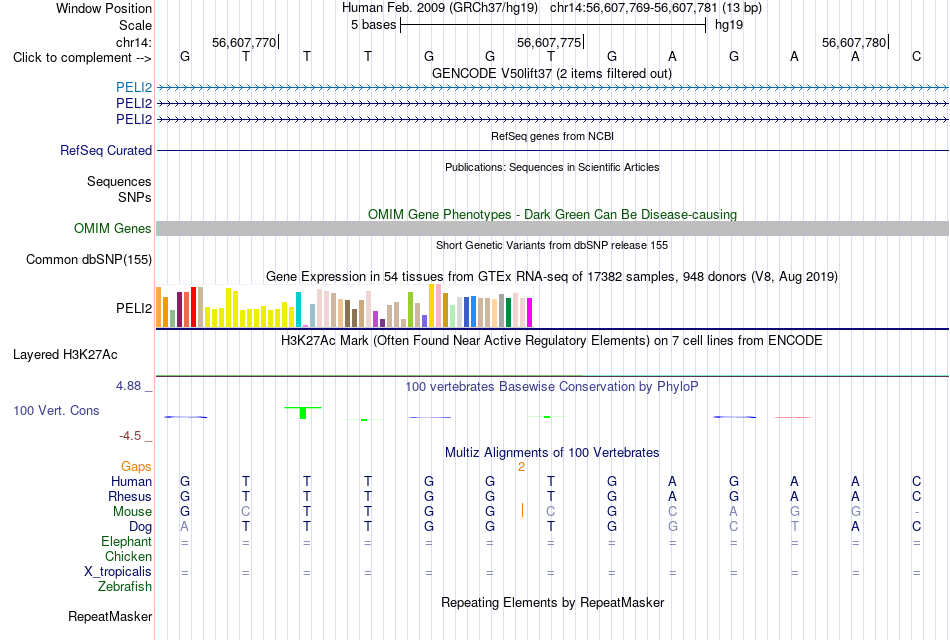Click the -4.5 lower PhyloP scale value

coord(130,436)
